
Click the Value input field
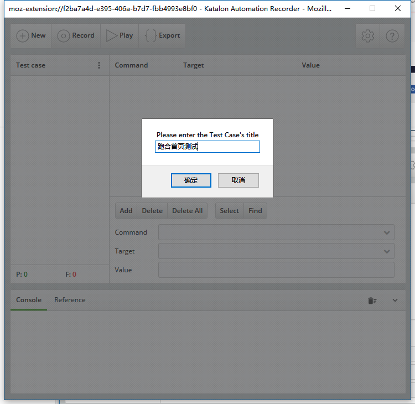click(276, 270)
